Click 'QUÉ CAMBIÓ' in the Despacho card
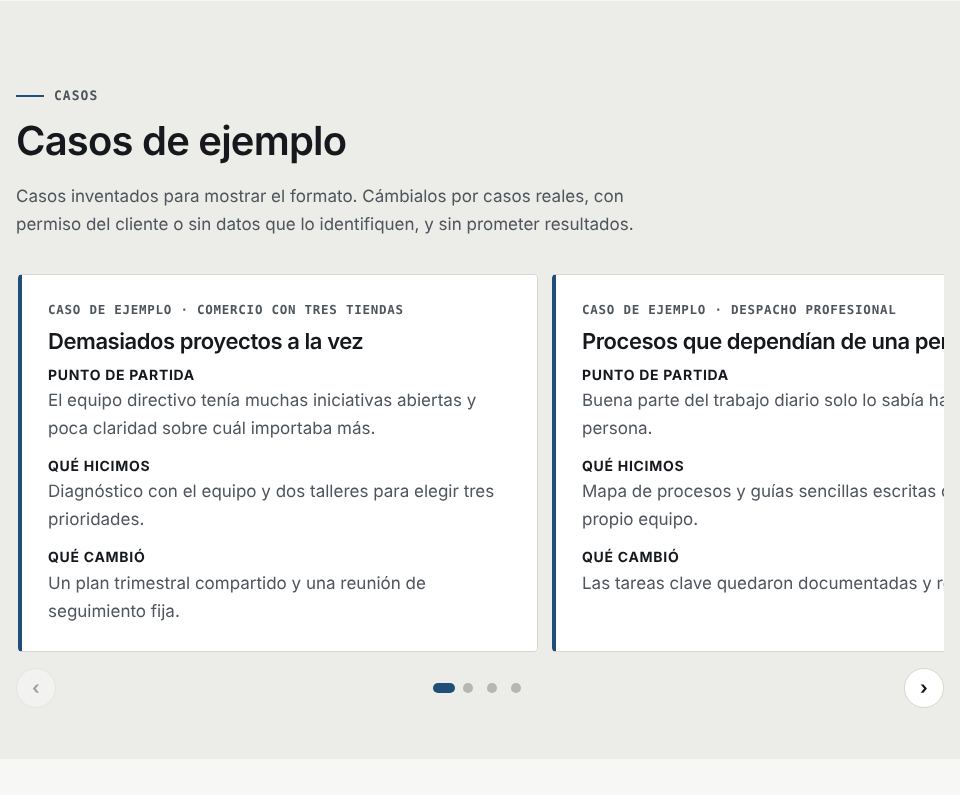 (x=630, y=557)
